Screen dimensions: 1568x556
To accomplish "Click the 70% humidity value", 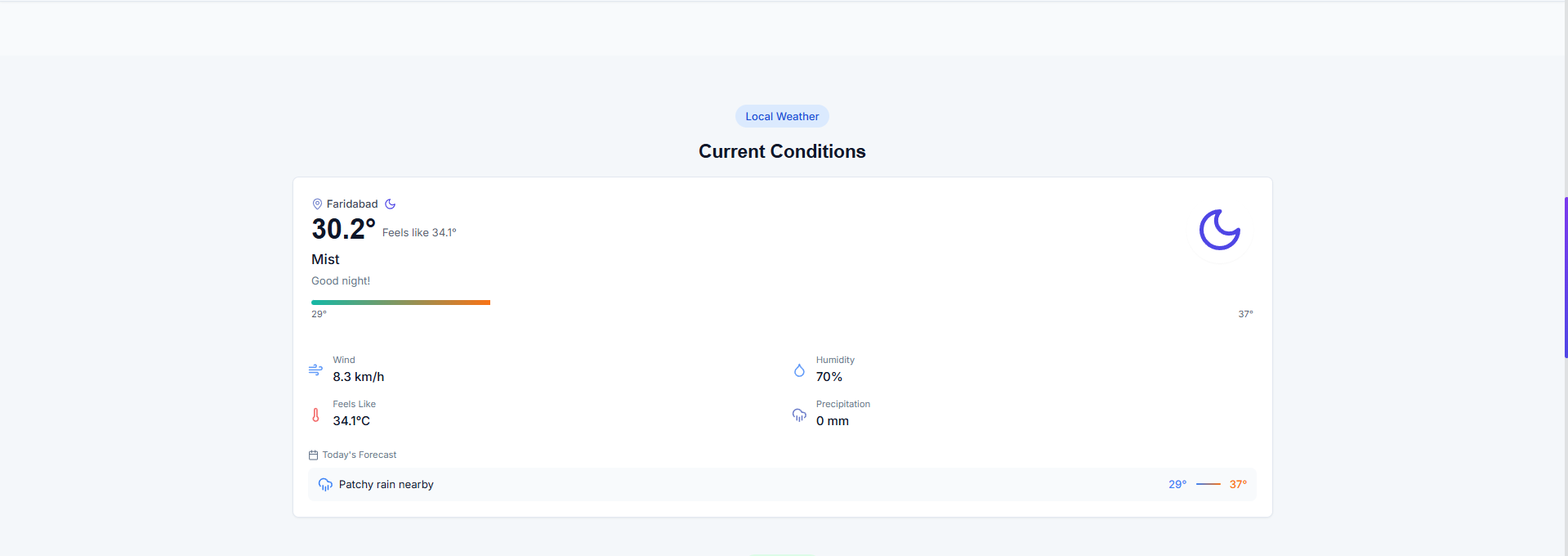I will click(x=829, y=377).
